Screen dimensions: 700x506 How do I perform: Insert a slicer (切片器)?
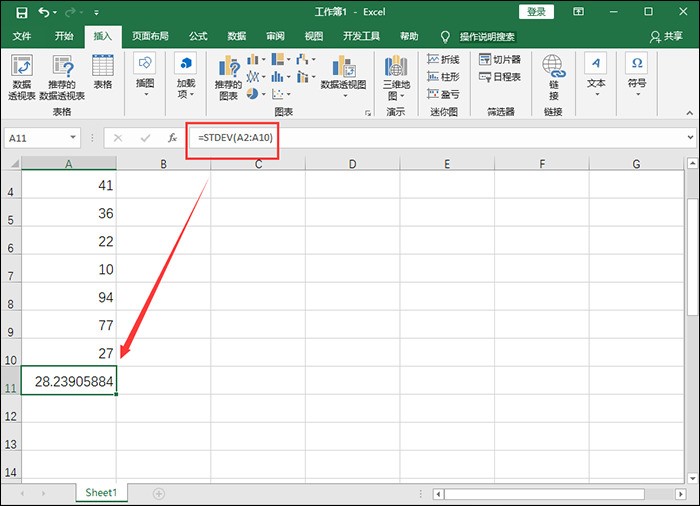(500, 59)
